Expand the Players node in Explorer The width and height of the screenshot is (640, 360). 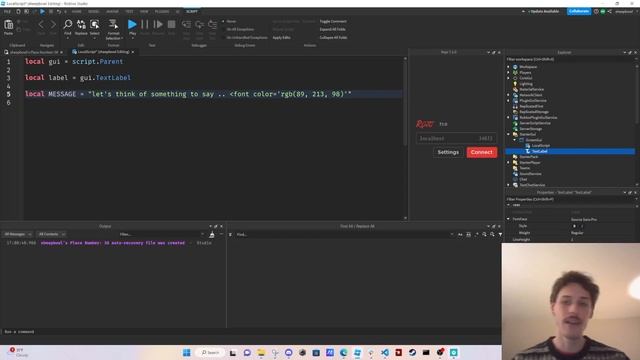pos(509,72)
